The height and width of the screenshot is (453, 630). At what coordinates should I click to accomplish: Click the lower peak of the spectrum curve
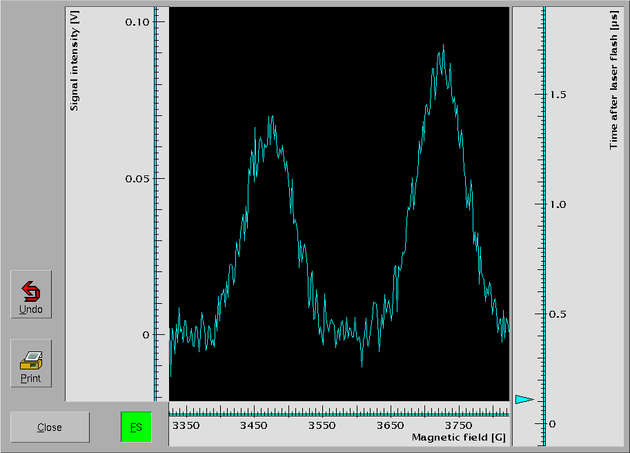(272, 119)
